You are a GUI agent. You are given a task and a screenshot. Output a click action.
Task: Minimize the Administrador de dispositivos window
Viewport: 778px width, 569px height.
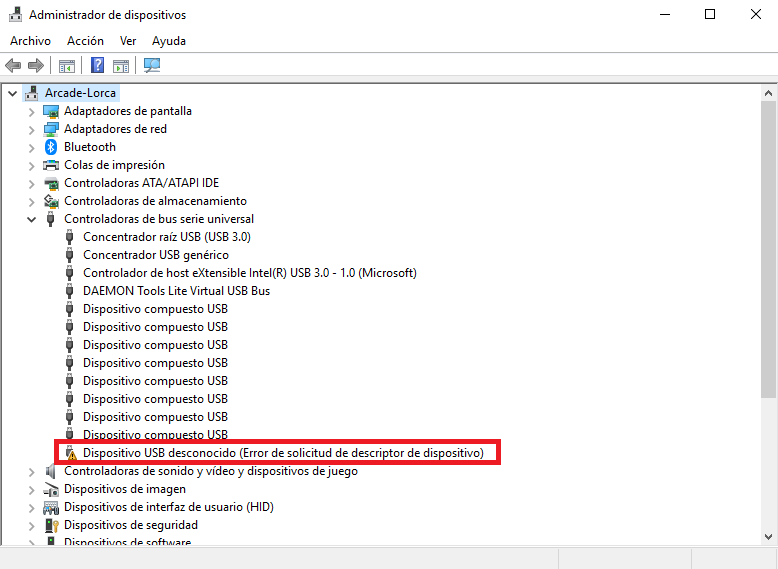(x=665, y=14)
